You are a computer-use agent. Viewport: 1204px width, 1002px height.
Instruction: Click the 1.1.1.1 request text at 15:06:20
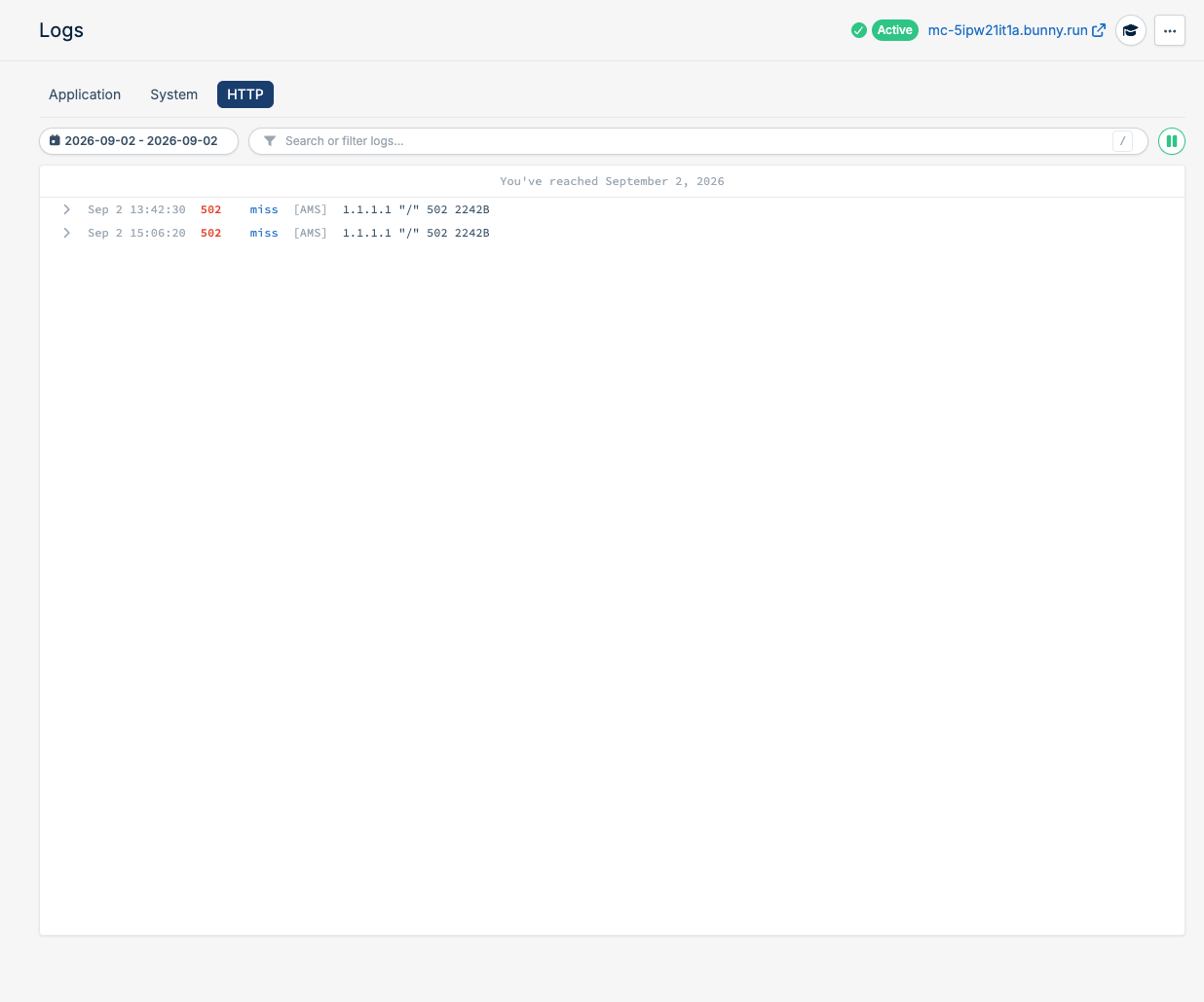click(416, 233)
